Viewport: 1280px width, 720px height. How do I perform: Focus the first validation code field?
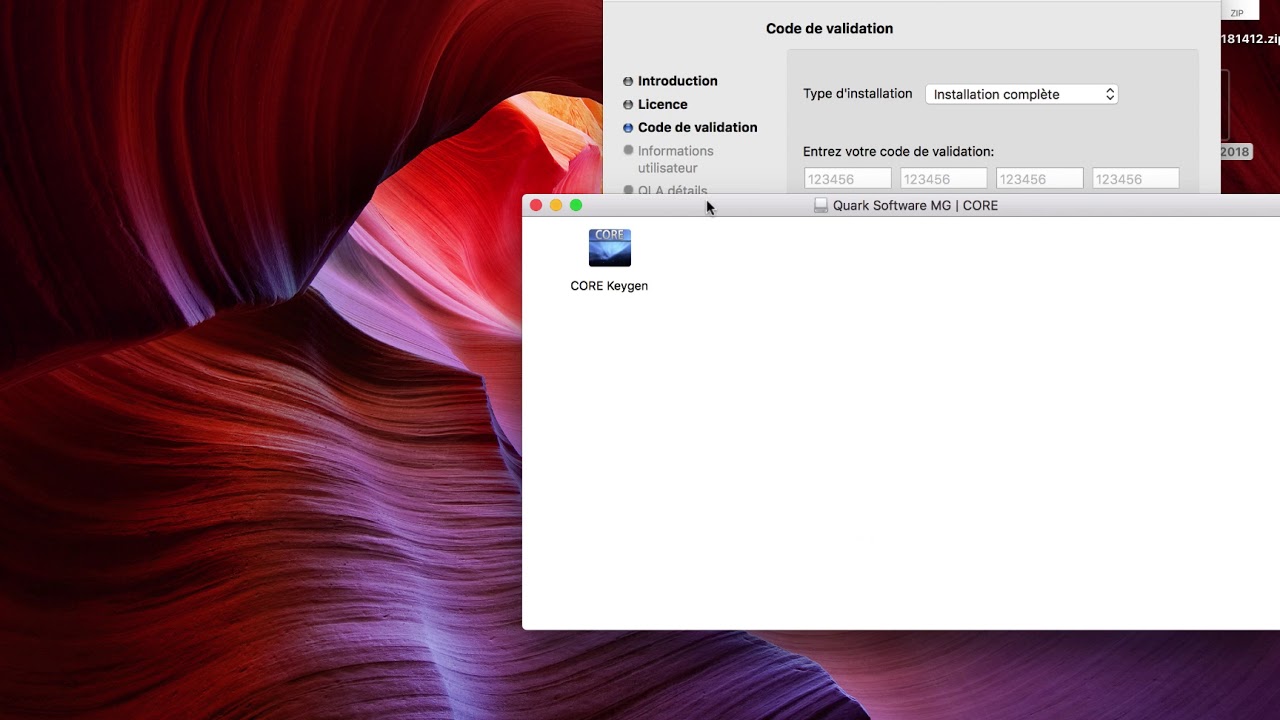(847, 179)
